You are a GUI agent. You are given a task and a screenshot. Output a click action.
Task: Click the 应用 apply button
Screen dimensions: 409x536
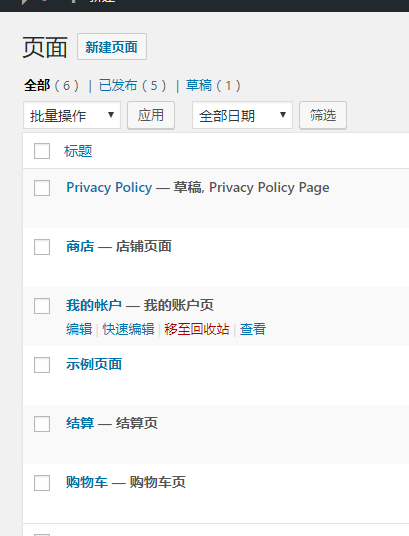point(151,115)
